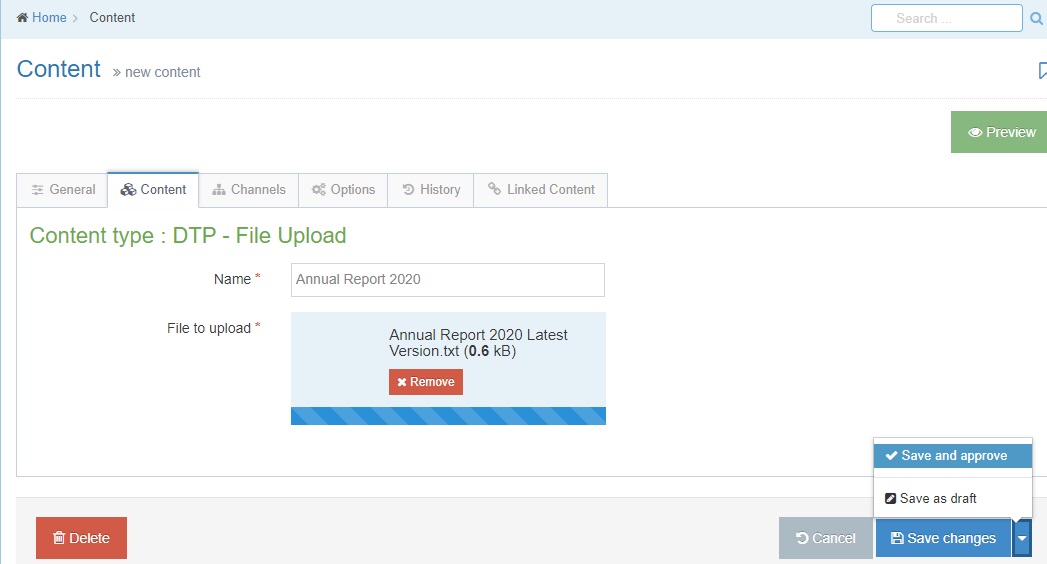Go to the Linked Content tab
Screen dimensions: 1047x564
point(540,190)
